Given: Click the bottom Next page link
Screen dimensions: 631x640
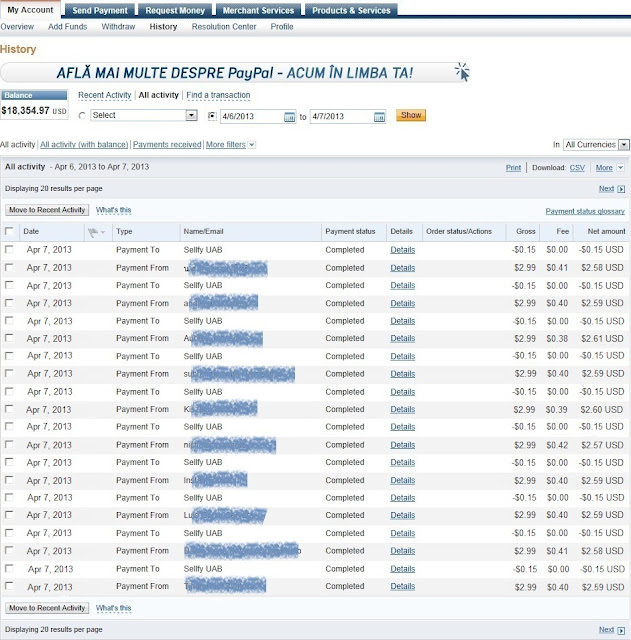Looking at the screenshot, I should pos(607,630).
